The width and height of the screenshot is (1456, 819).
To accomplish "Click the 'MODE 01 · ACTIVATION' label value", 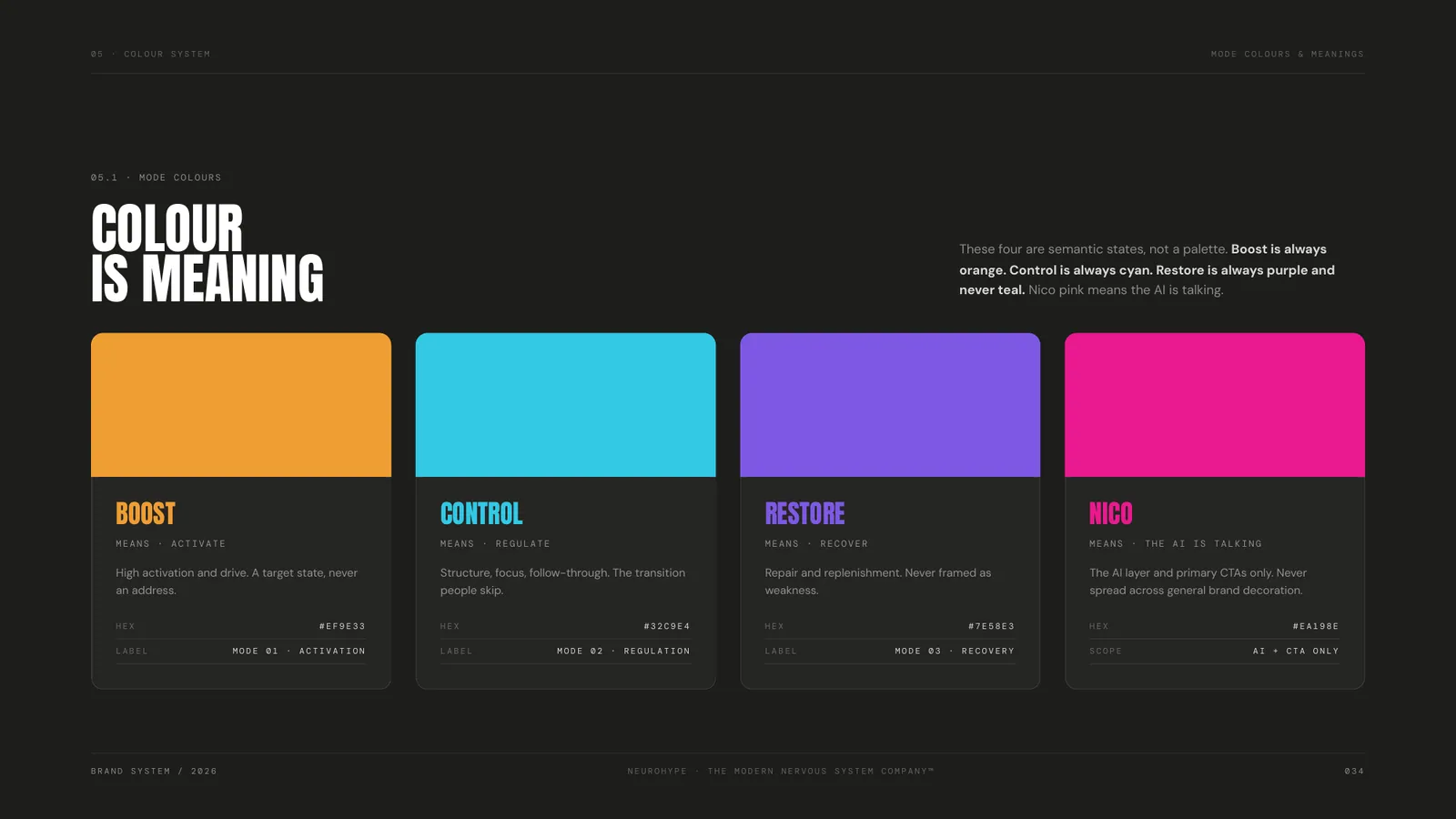I will (298, 651).
